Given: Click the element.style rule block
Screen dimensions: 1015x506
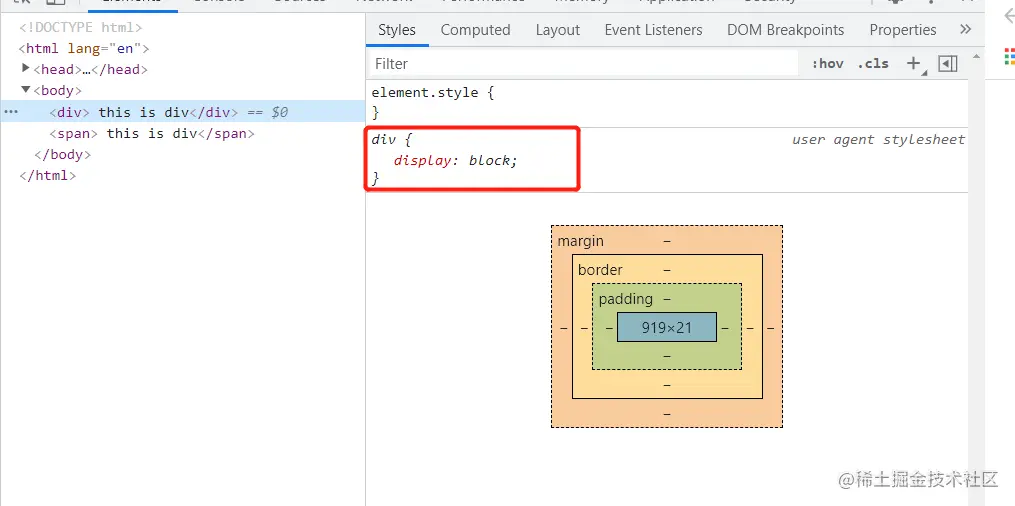Looking at the screenshot, I should click(x=667, y=102).
